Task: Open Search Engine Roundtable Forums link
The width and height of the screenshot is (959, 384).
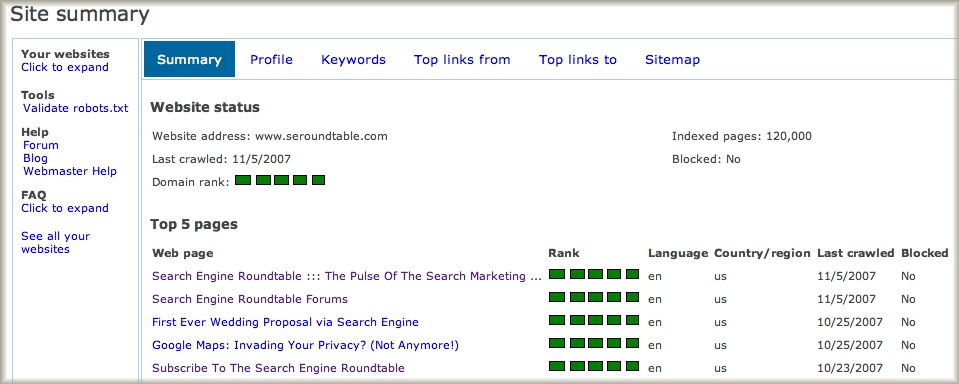Action: pyautogui.click(x=250, y=299)
